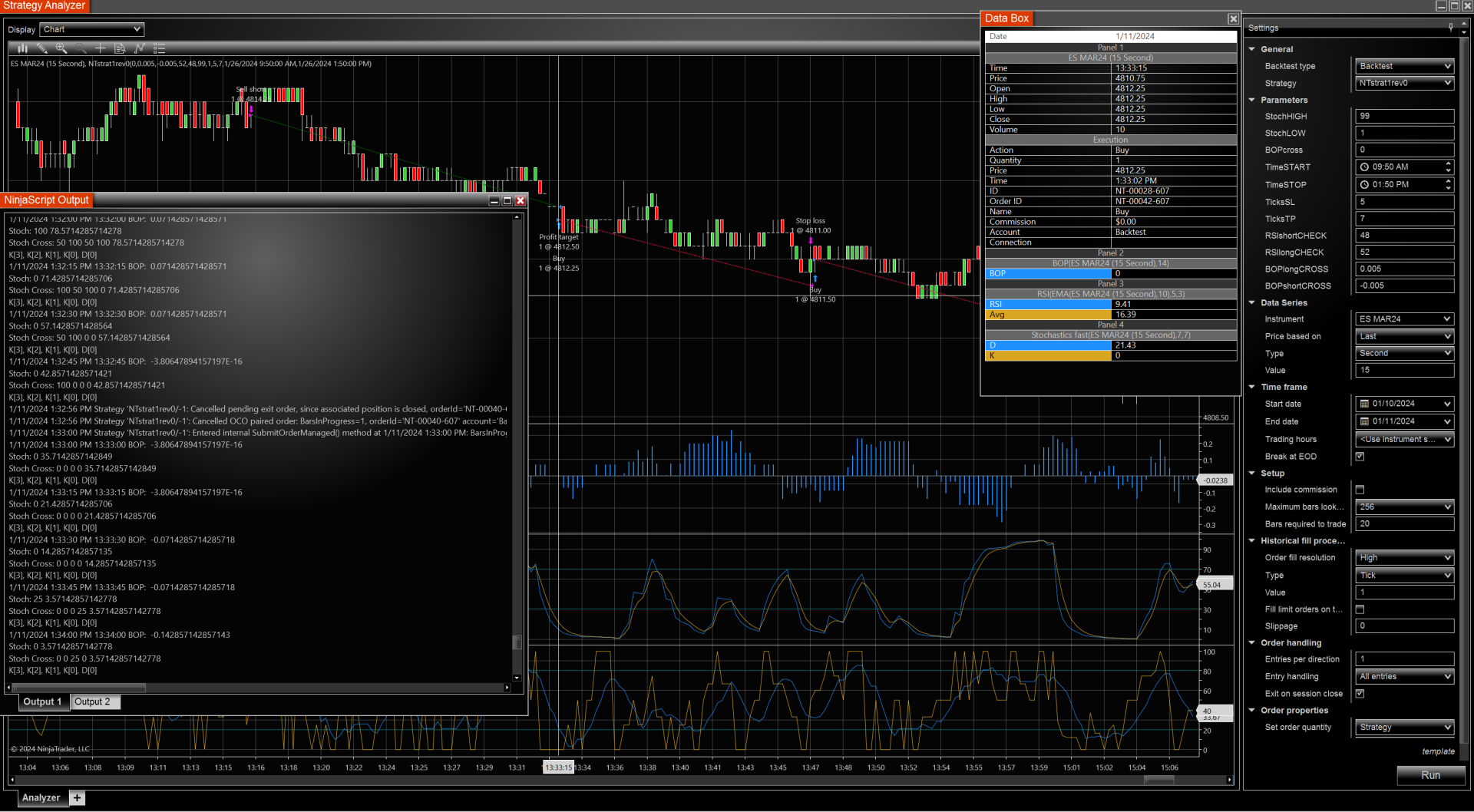Increase TimeSTART with the up arrow
Image resolution: width=1474 pixels, height=812 pixels.
pyautogui.click(x=1448, y=163)
